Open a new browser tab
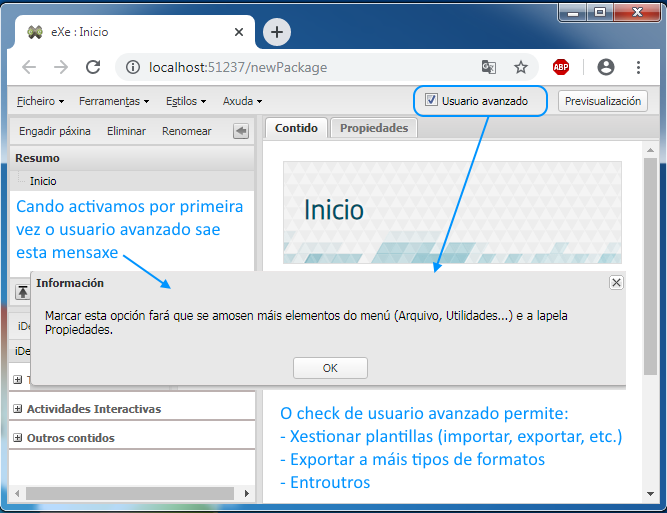The height and width of the screenshot is (513, 667). tap(277, 32)
